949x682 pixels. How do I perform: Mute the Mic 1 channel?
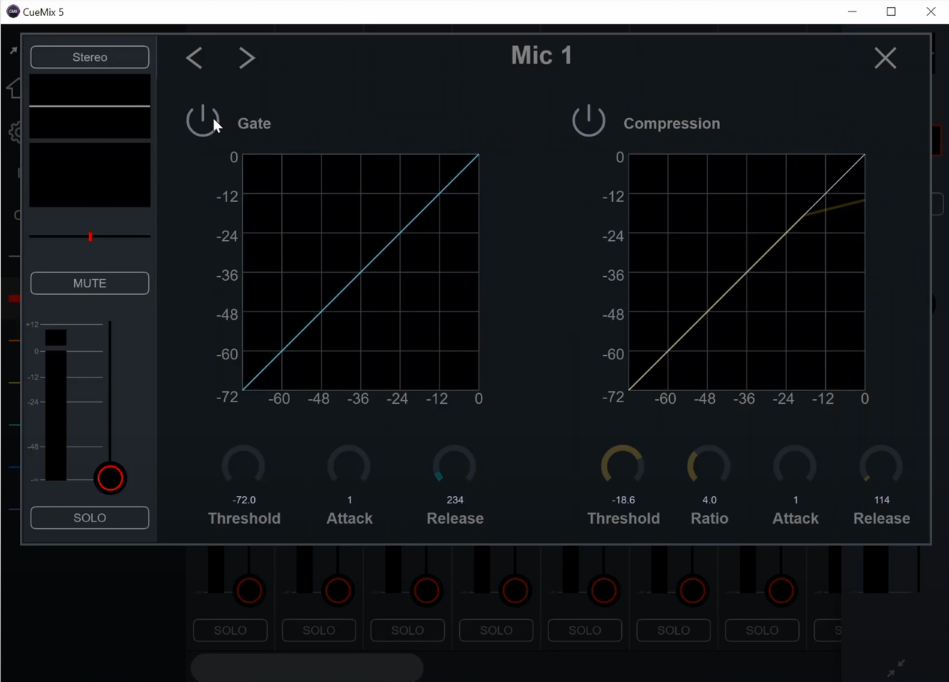click(90, 283)
